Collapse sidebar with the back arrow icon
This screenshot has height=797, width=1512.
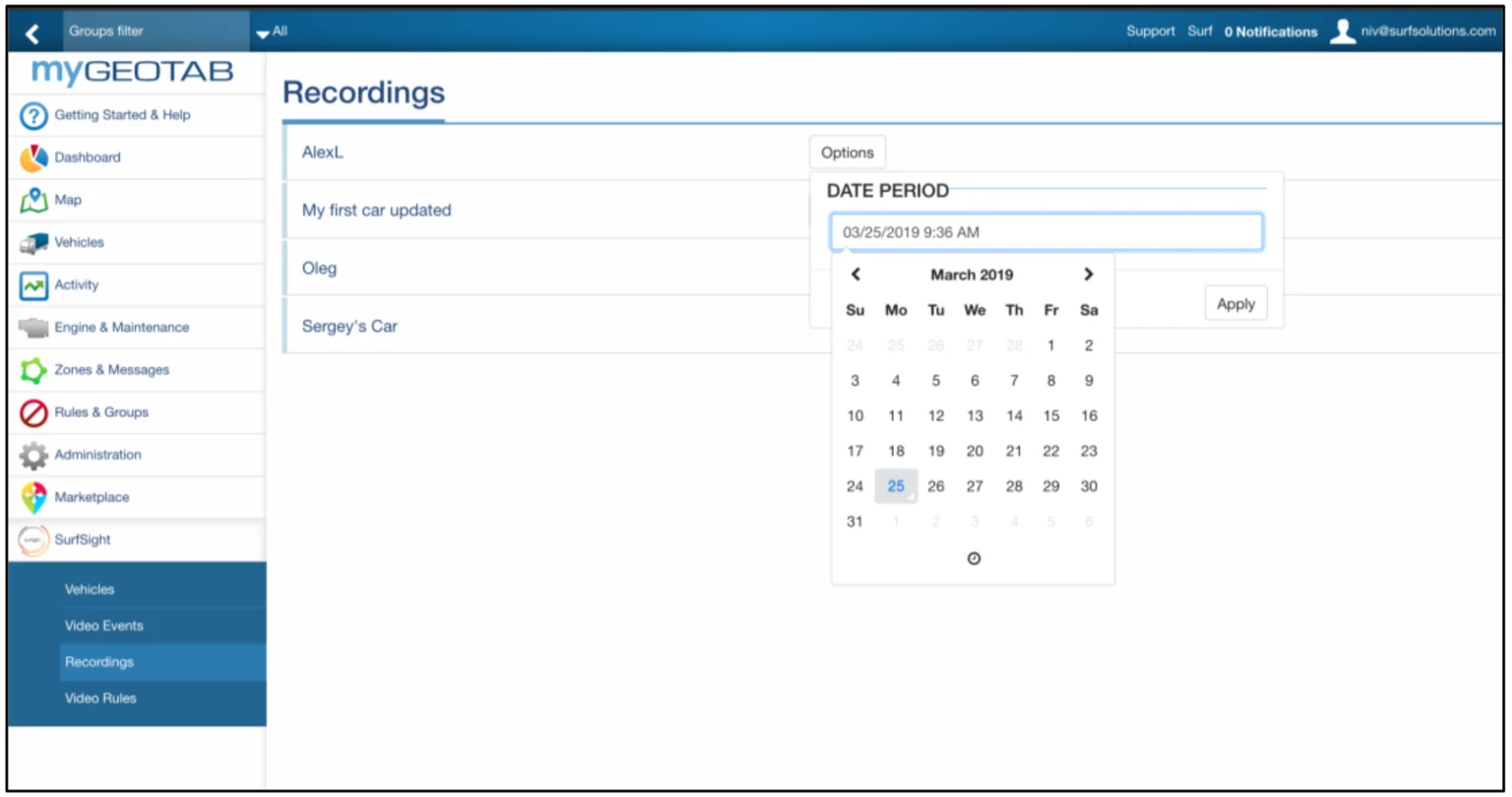(x=32, y=33)
